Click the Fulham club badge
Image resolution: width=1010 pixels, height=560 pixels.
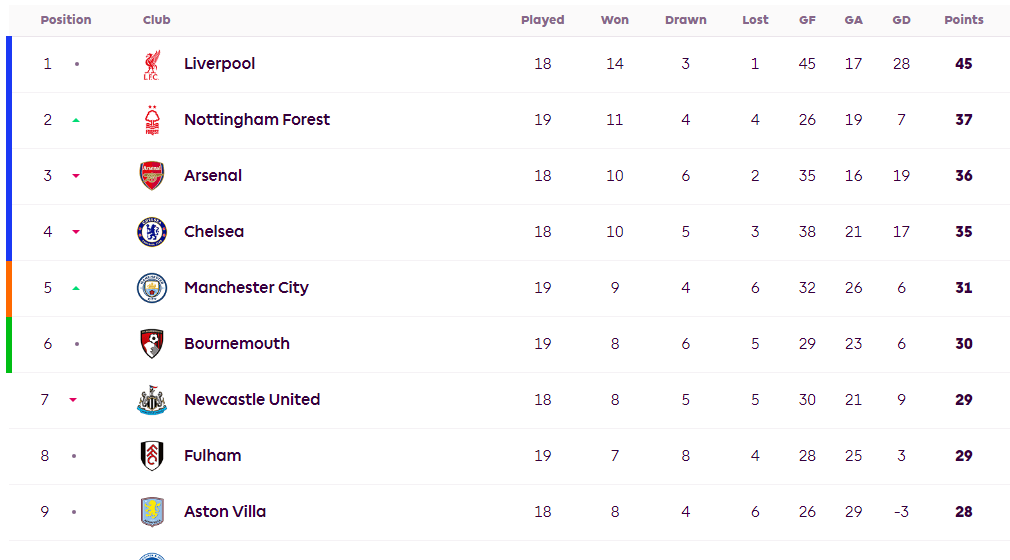[151, 456]
